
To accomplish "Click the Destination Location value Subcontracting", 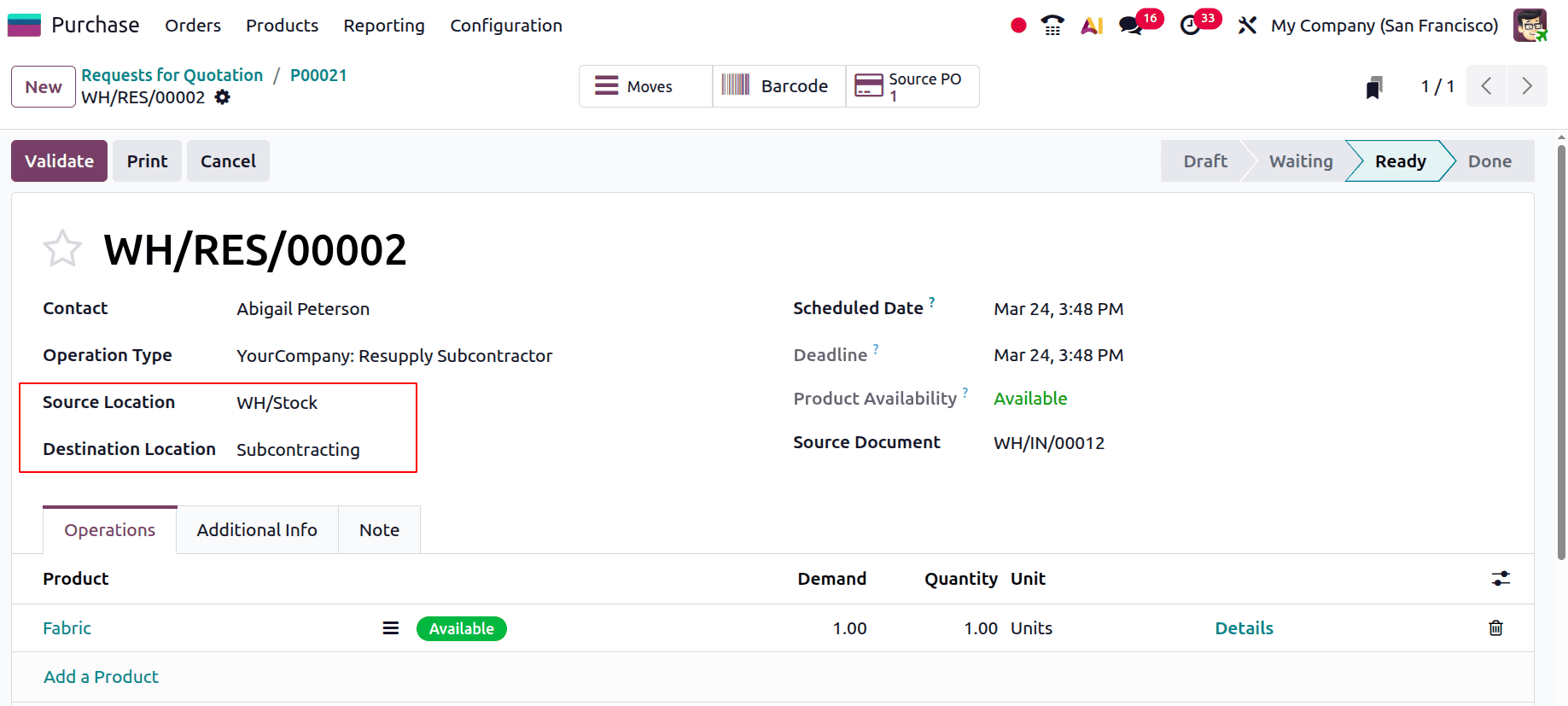I will tap(298, 450).
